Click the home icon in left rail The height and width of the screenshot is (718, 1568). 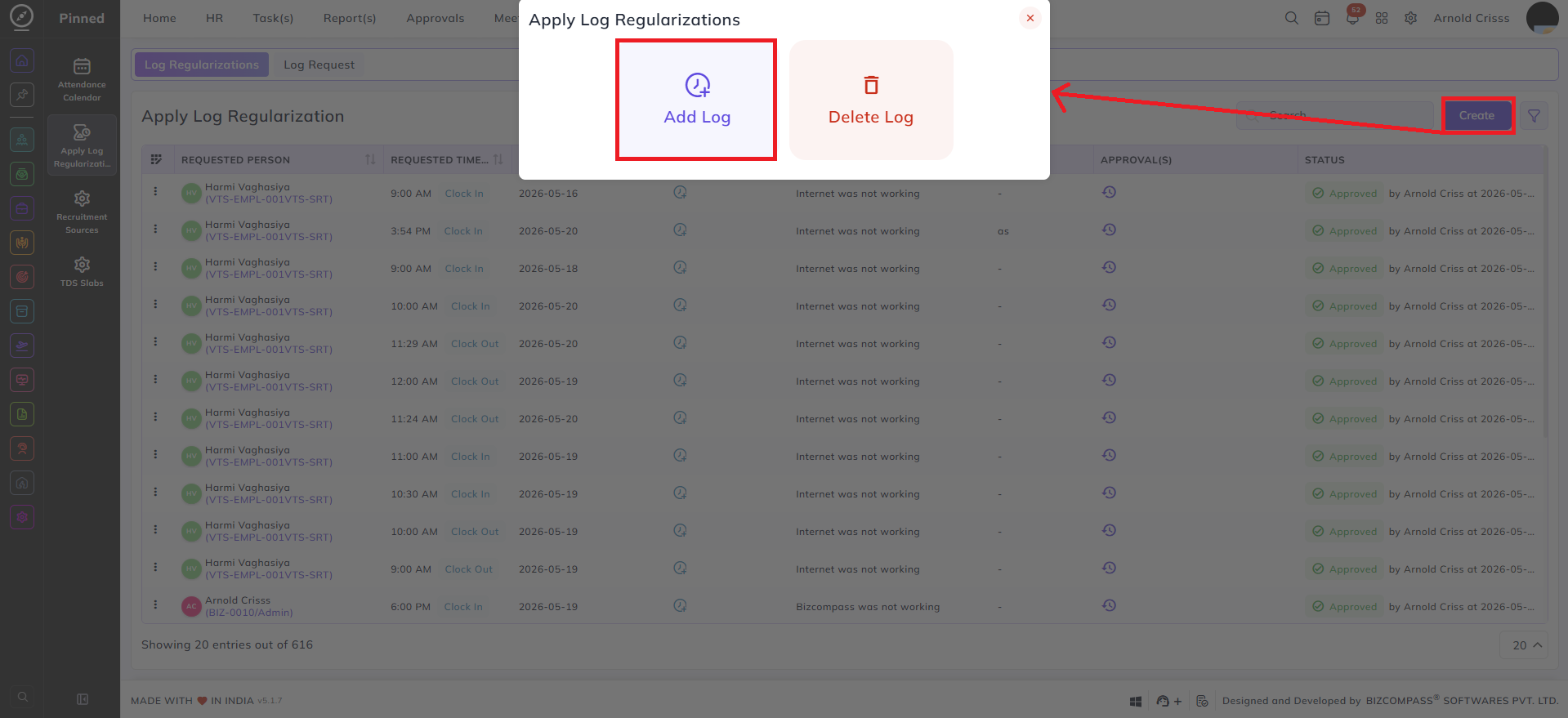(x=22, y=60)
